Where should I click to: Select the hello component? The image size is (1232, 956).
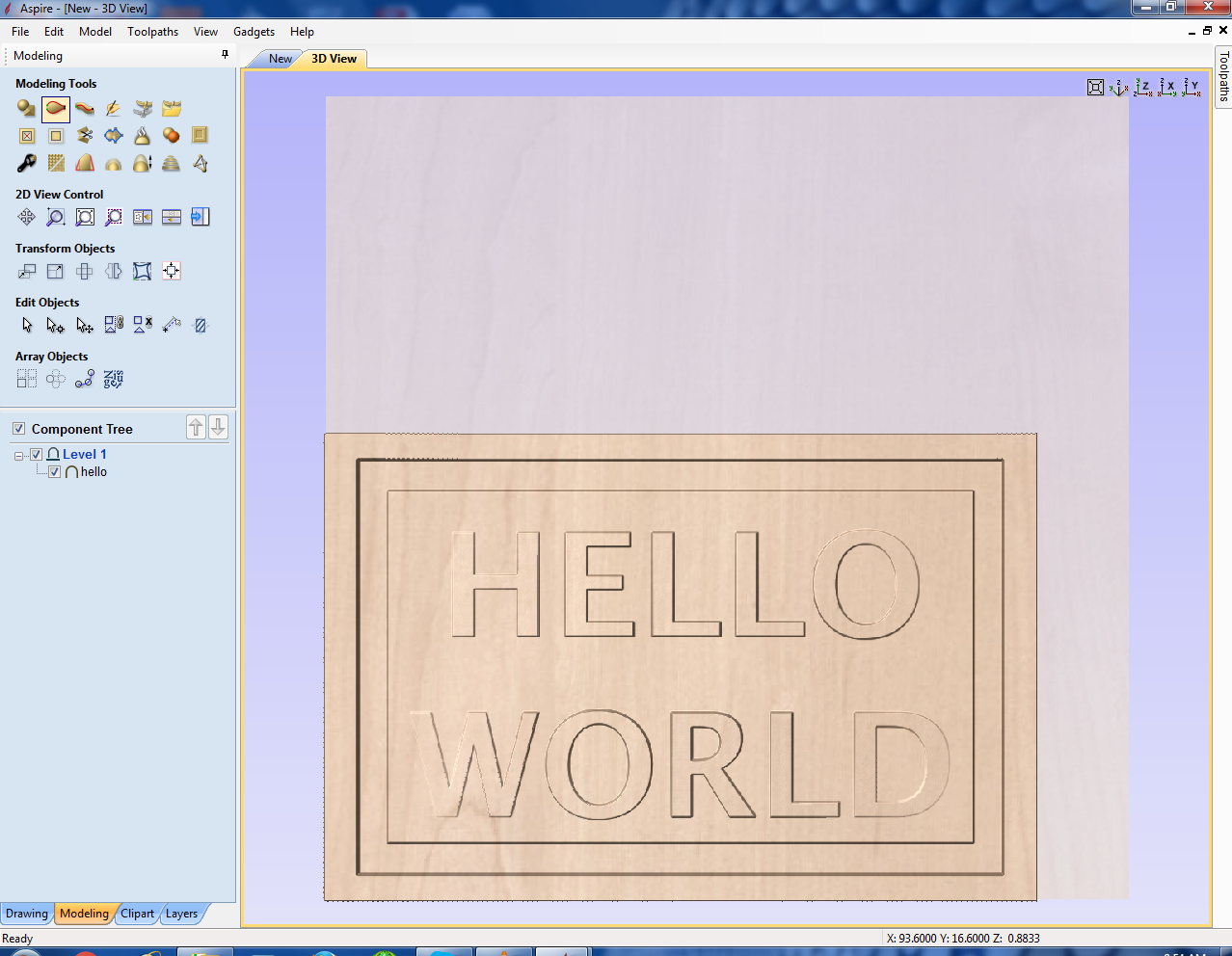pyautogui.click(x=94, y=472)
